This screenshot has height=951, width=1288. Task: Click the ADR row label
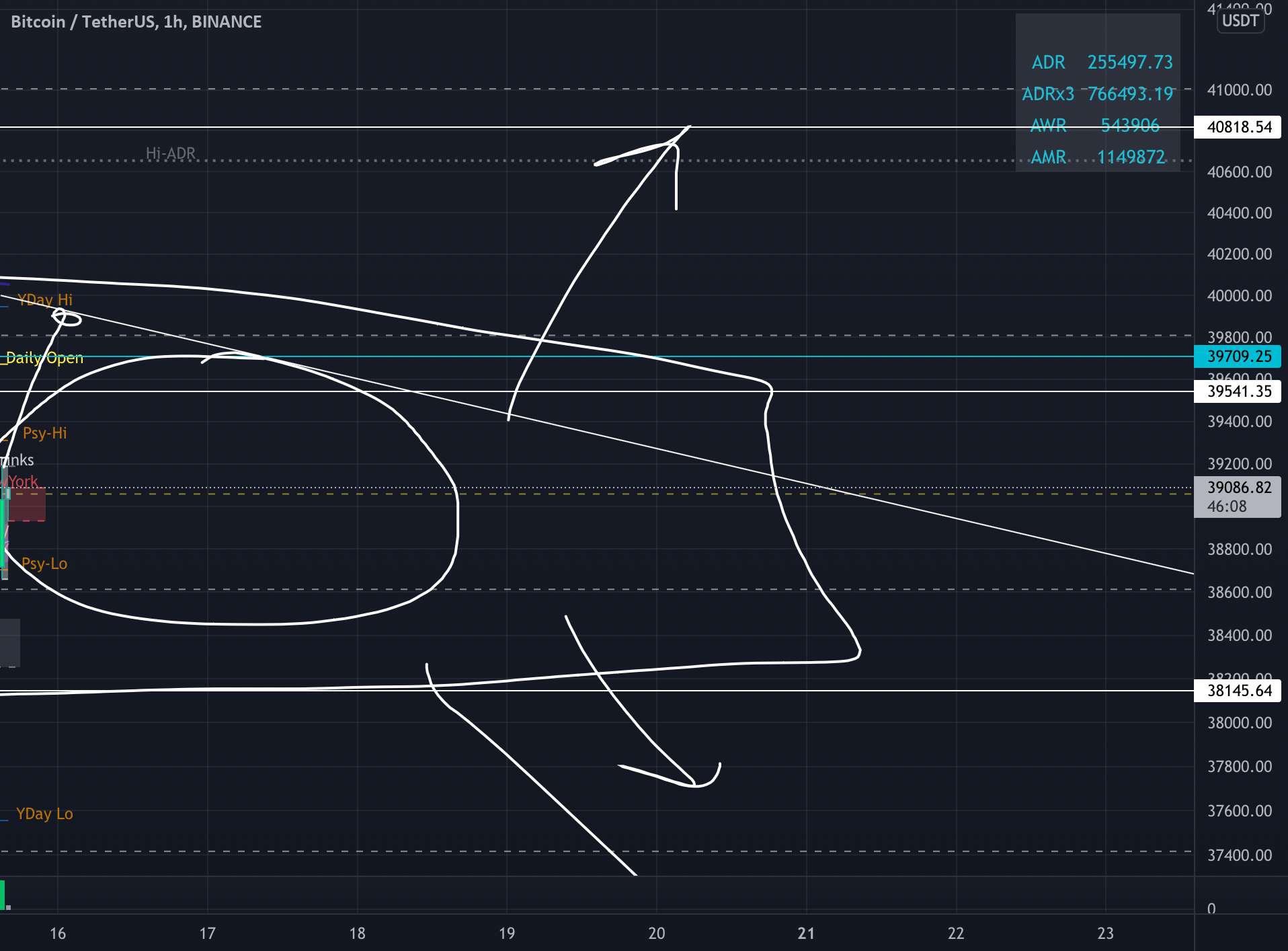(x=1048, y=63)
